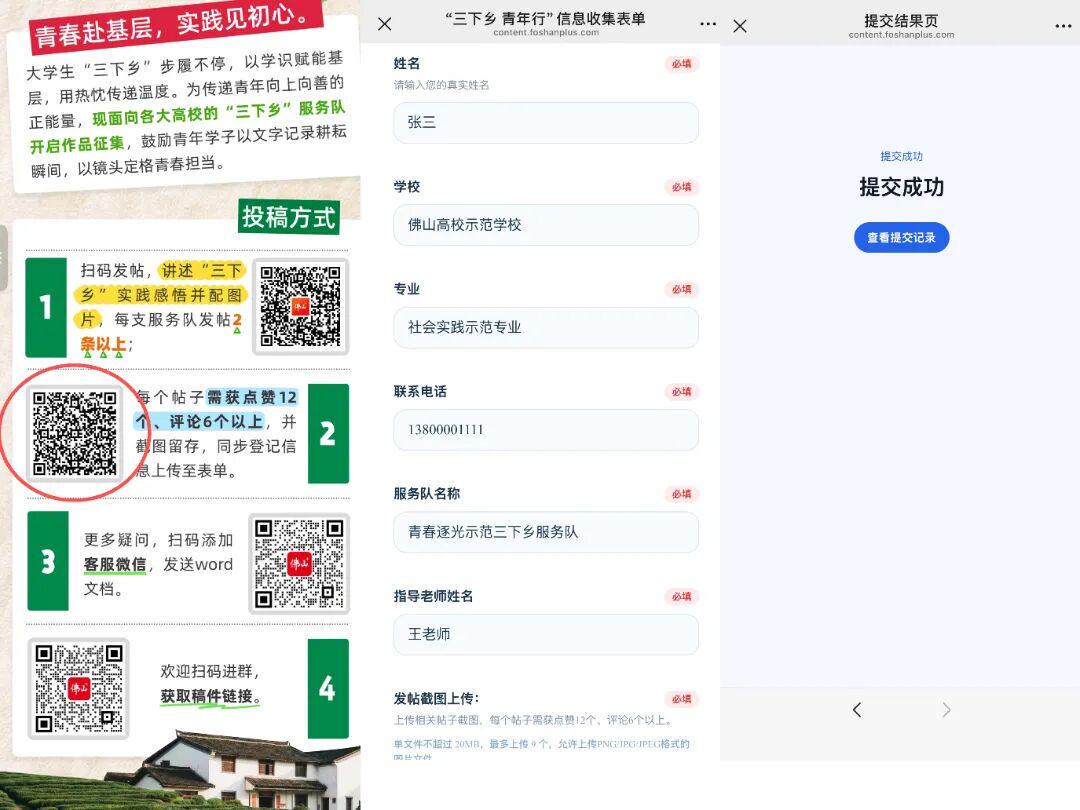
Task: Click the 学校 field label
Action: tap(406, 187)
